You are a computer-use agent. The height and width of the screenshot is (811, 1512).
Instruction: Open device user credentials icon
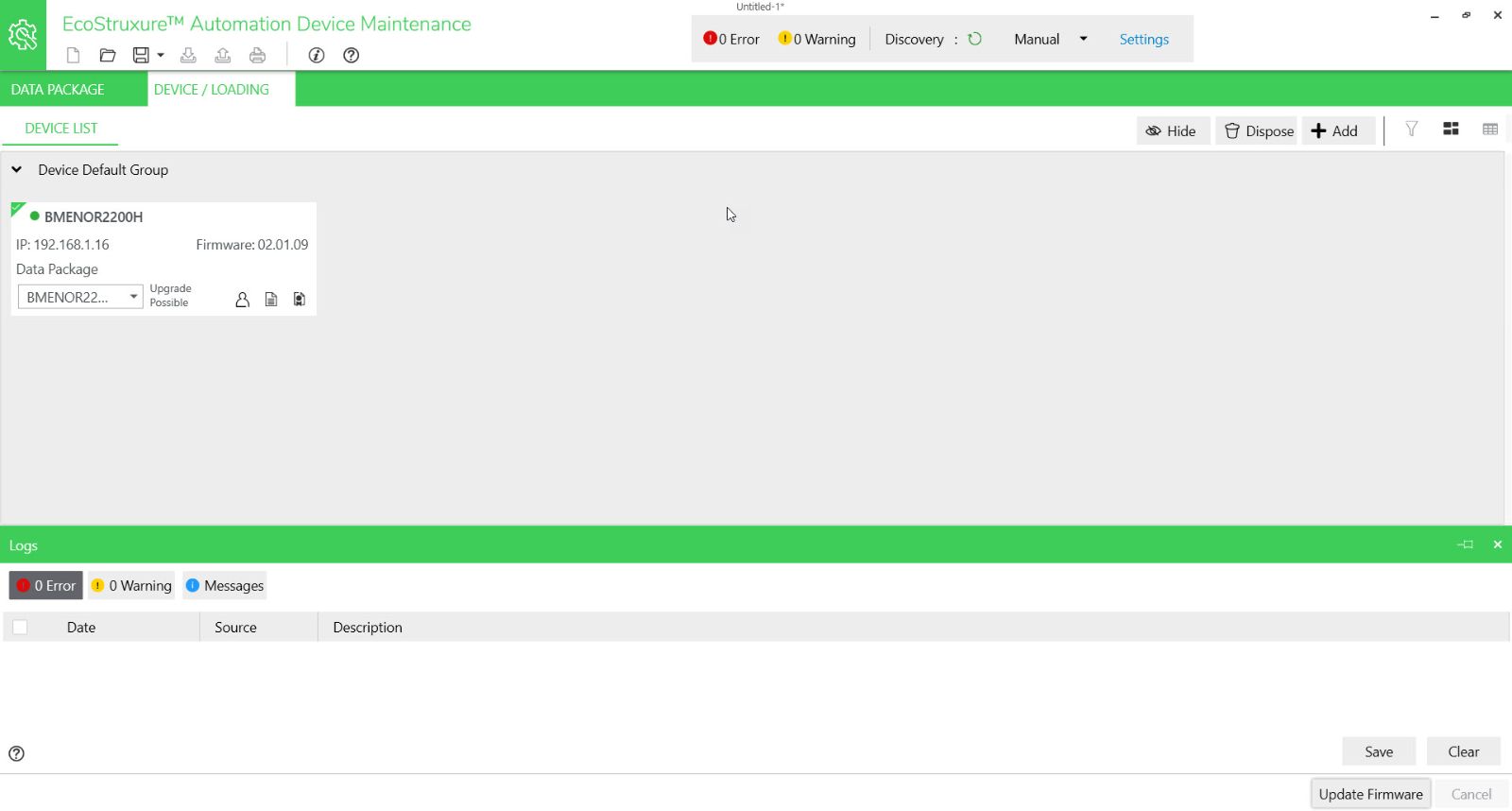coord(243,300)
